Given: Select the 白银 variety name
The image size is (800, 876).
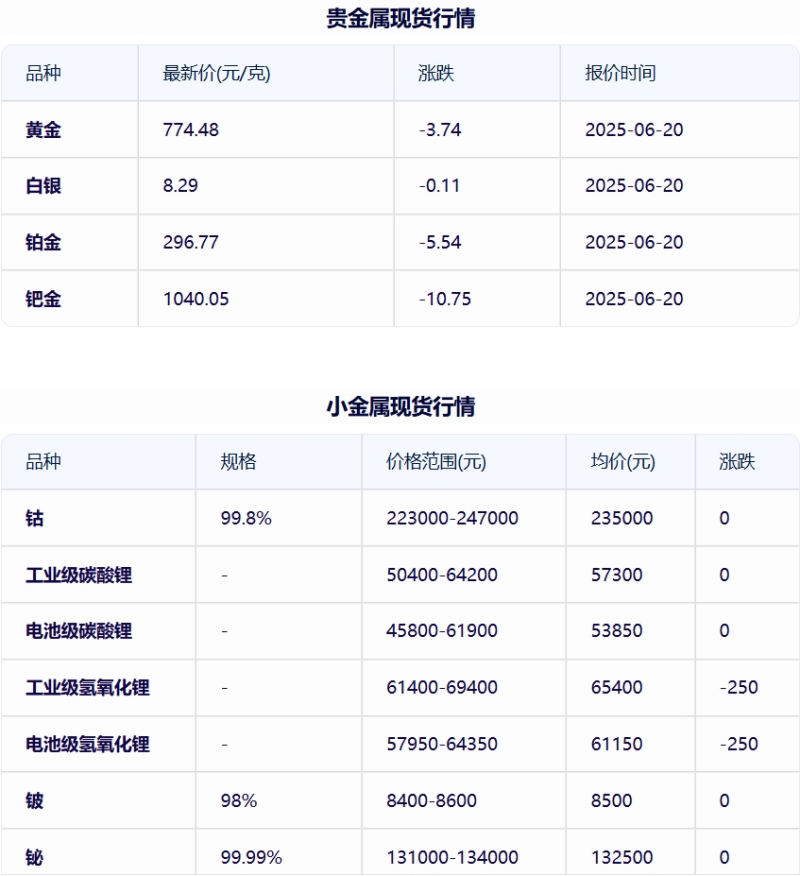Looking at the screenshot, I should pyautogui.click(x=43, y=185).
